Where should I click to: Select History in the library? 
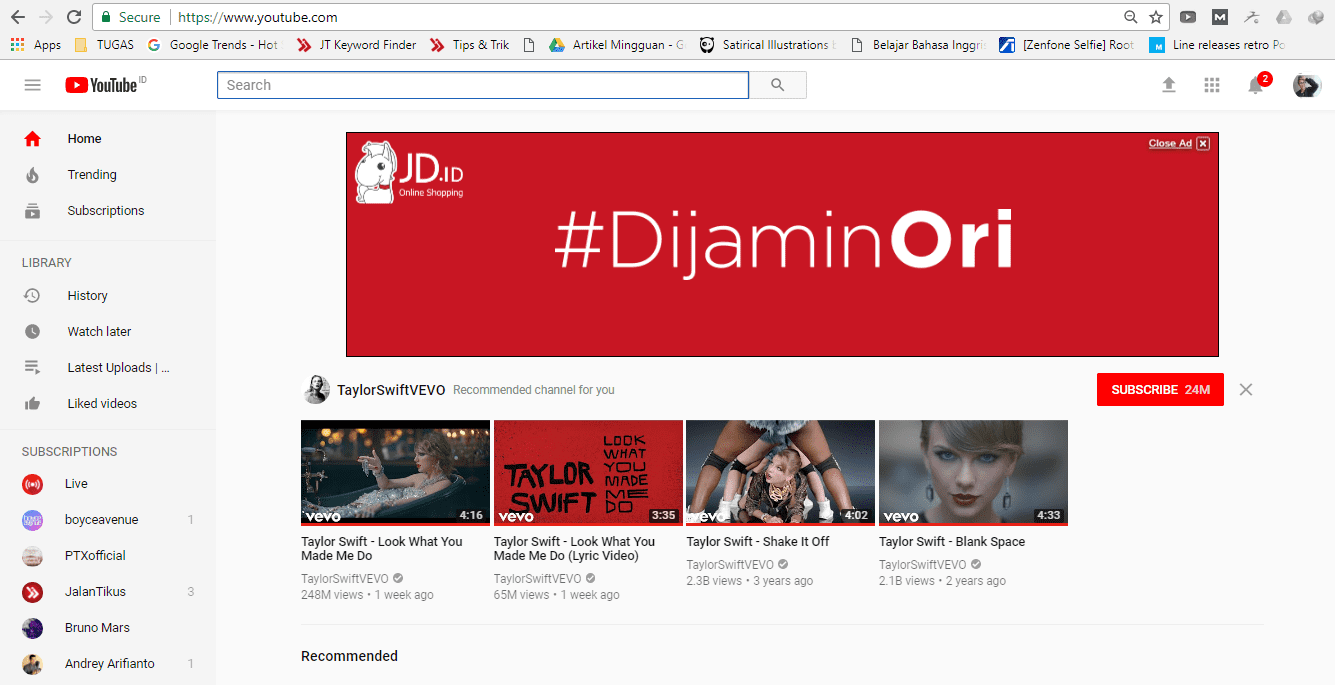107,296
